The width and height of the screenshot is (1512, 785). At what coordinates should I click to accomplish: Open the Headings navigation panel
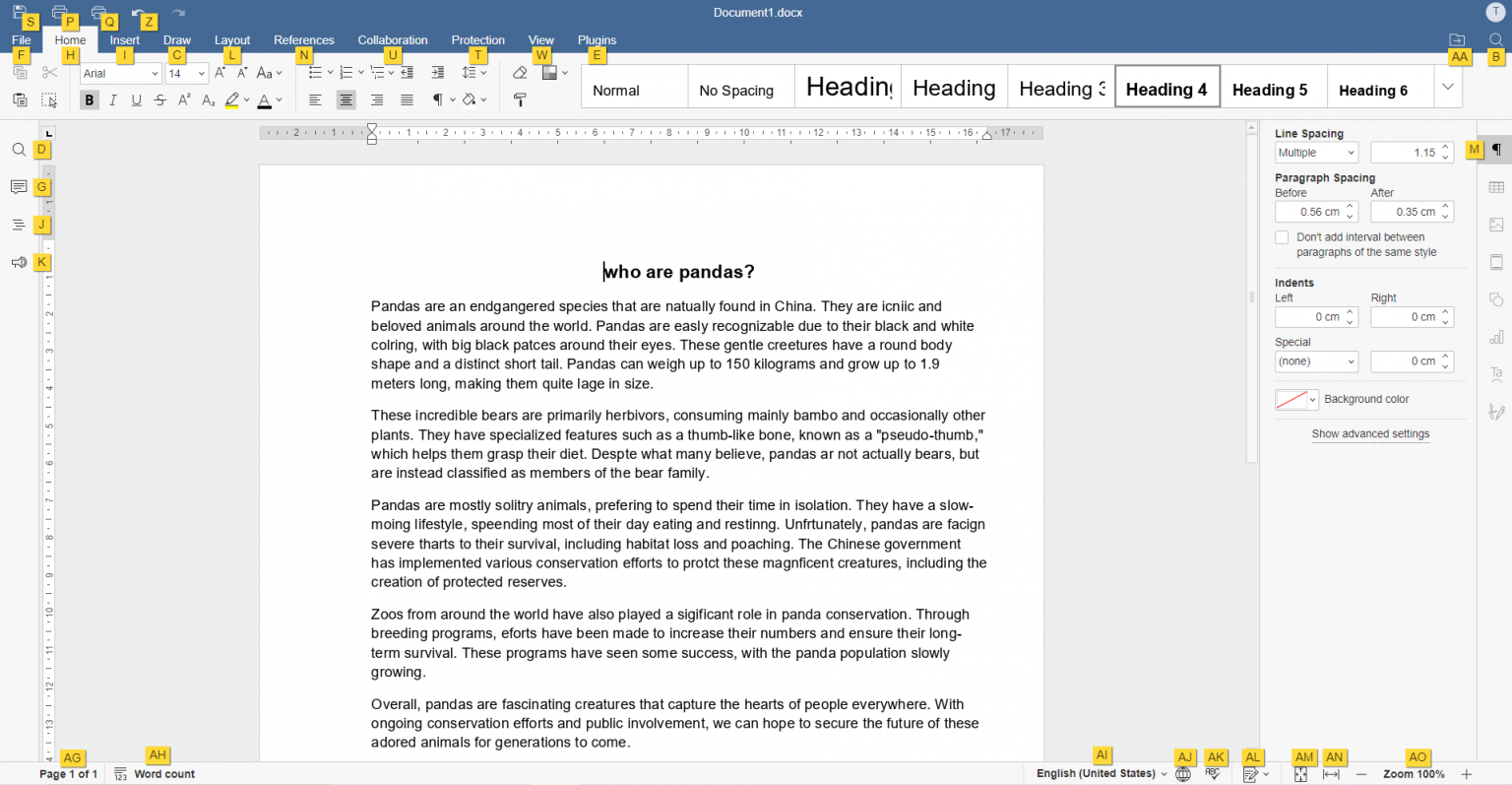(19, 224)
